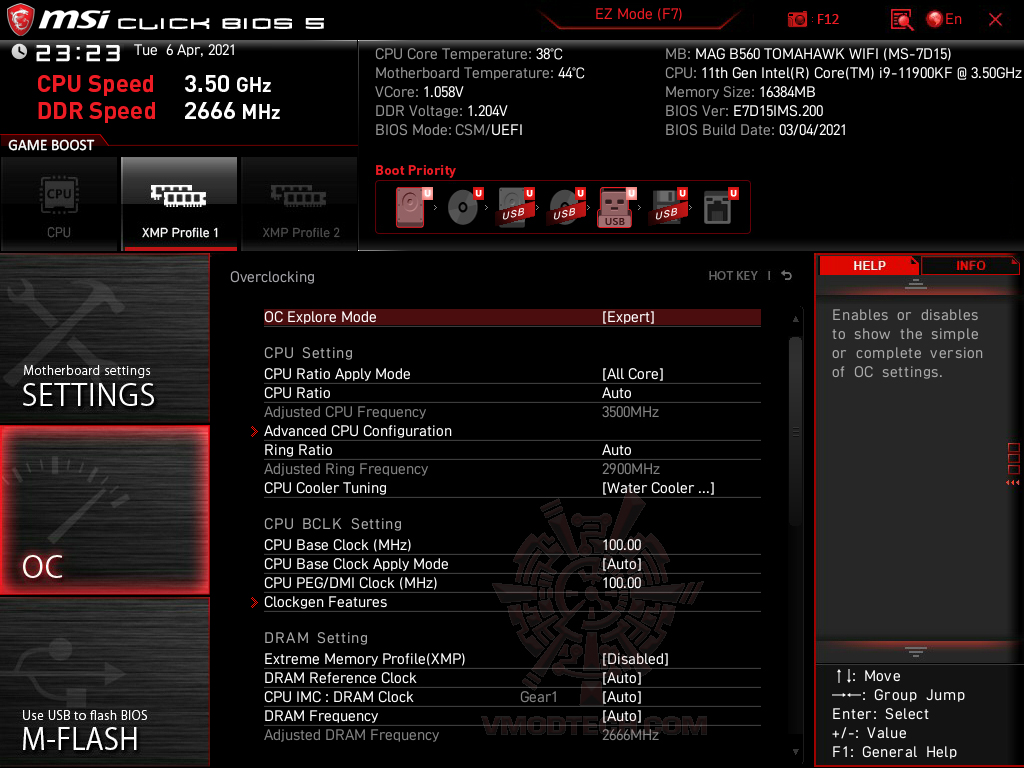This screenshot has height=768, width=1024.
Task: Edit the CPU Ratio Auto value
Action: click(x=512, y=392)
